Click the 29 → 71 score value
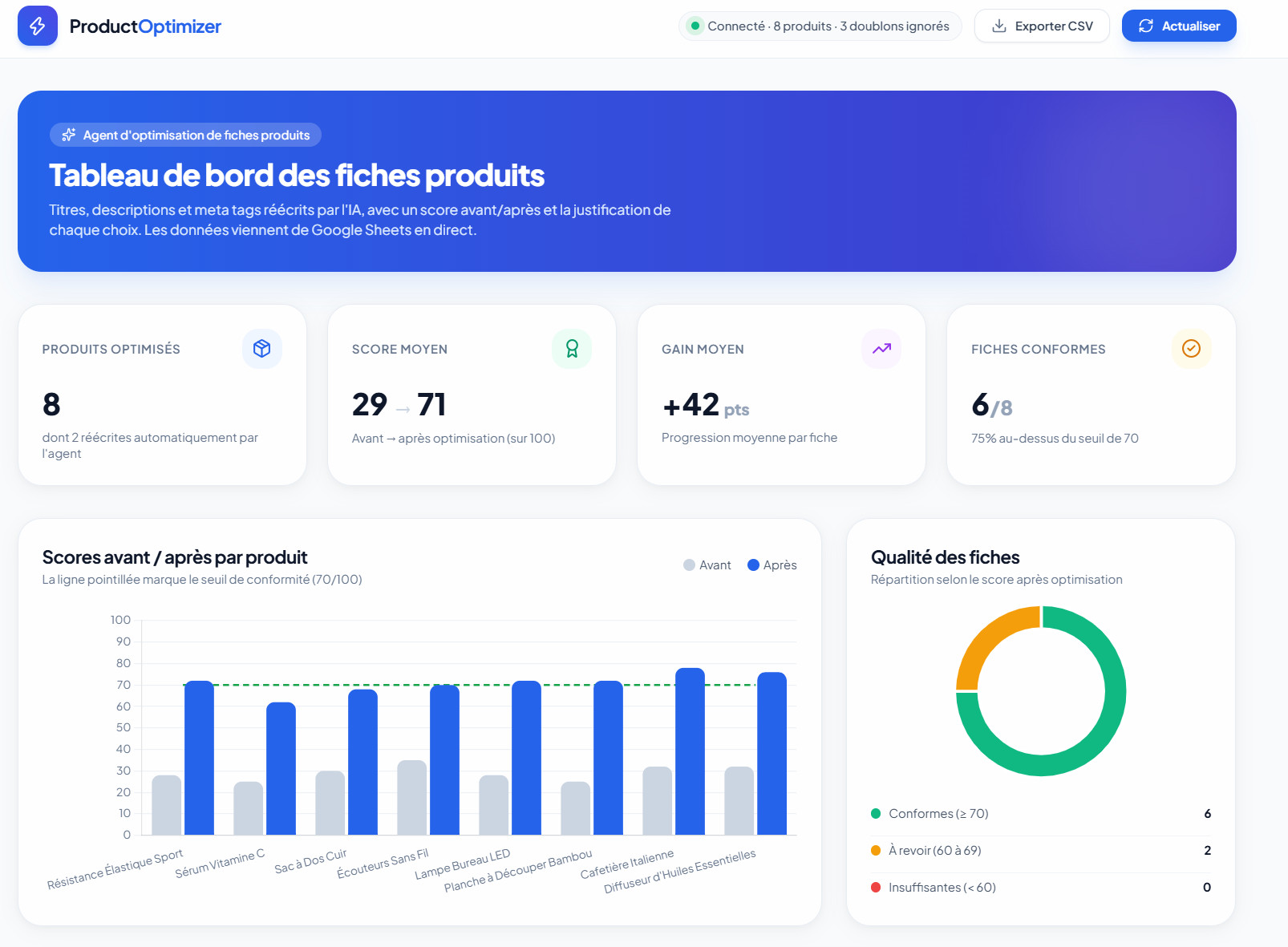Viewport: 1288px width, 947px height. 399,405
